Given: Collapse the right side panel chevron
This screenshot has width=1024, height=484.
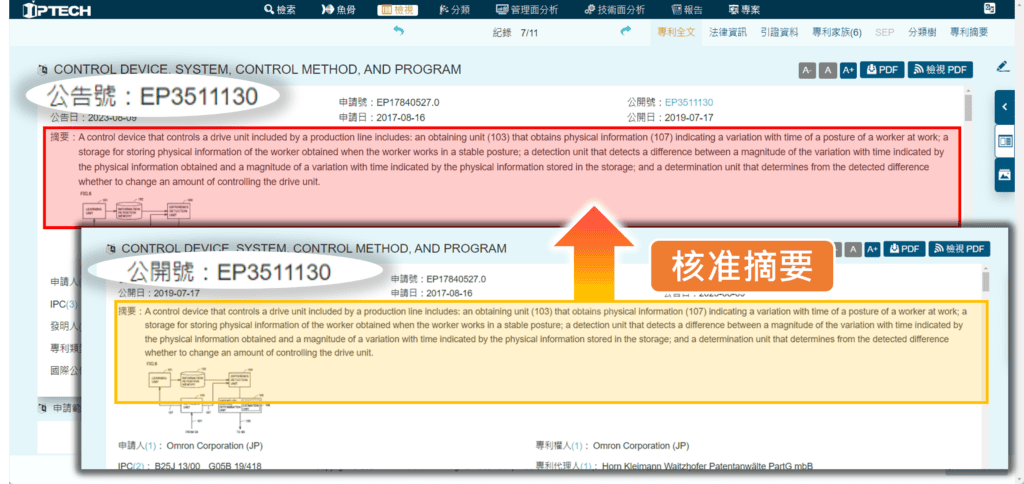Looking at the screenshot, I should (x=1005, y=106).
